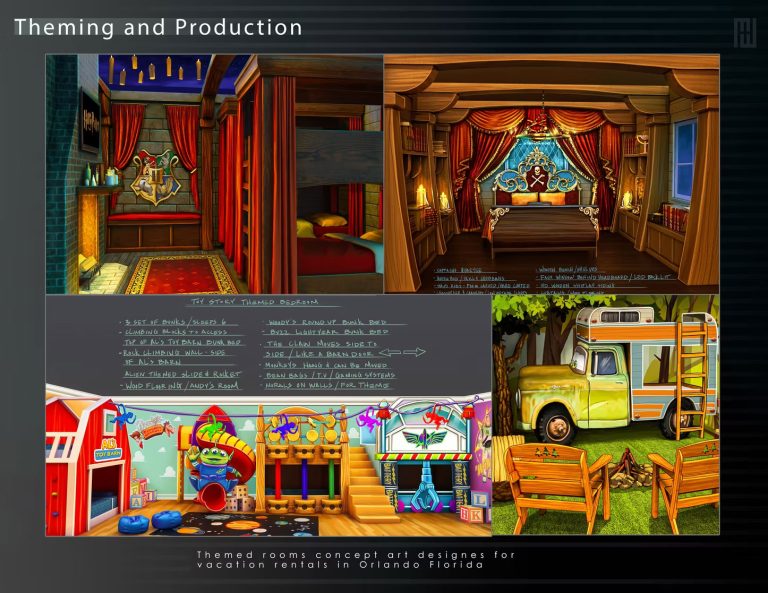
Task: Click the "Theming and Production" title
Action: coord(158,27)
